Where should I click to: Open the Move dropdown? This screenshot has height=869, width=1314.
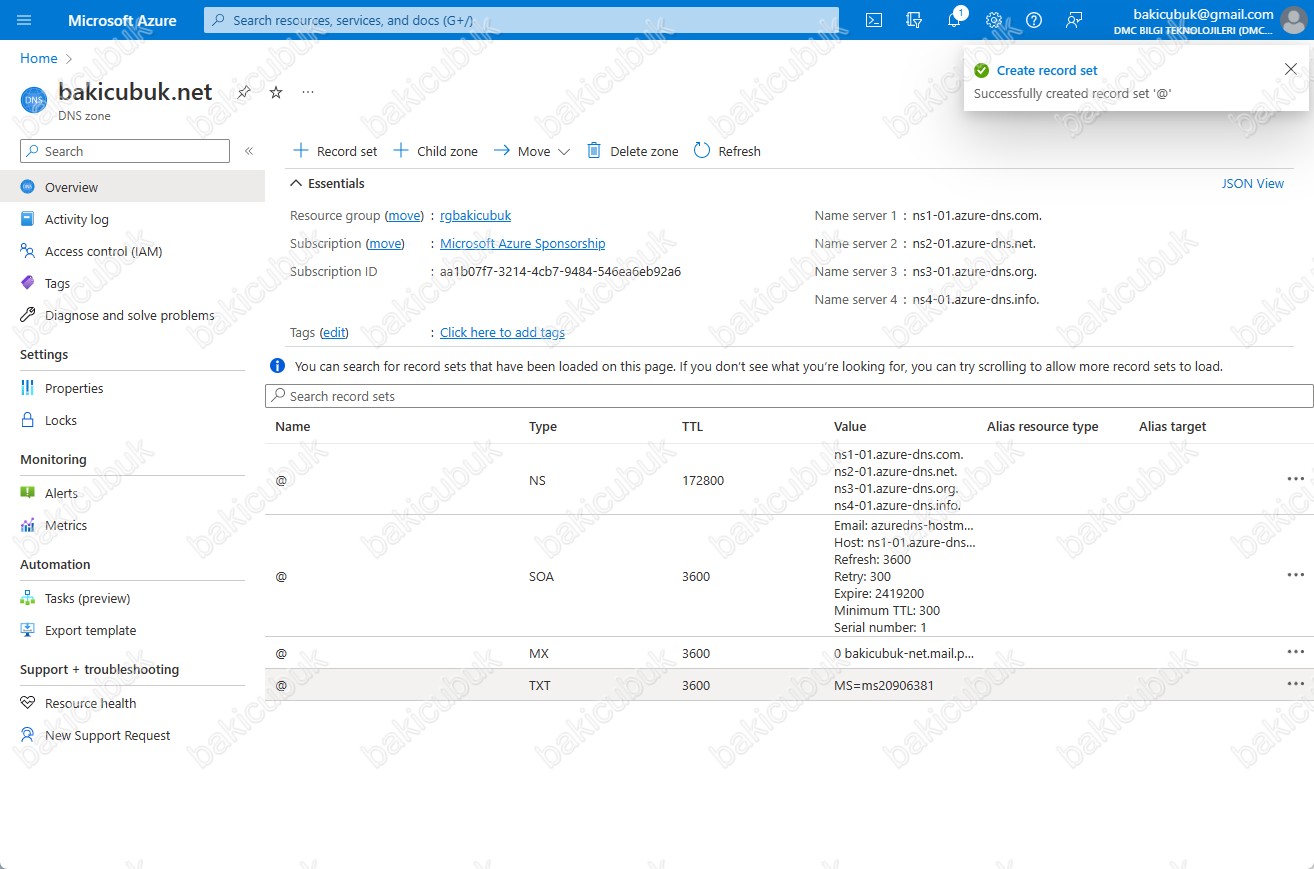coord(531,151)
